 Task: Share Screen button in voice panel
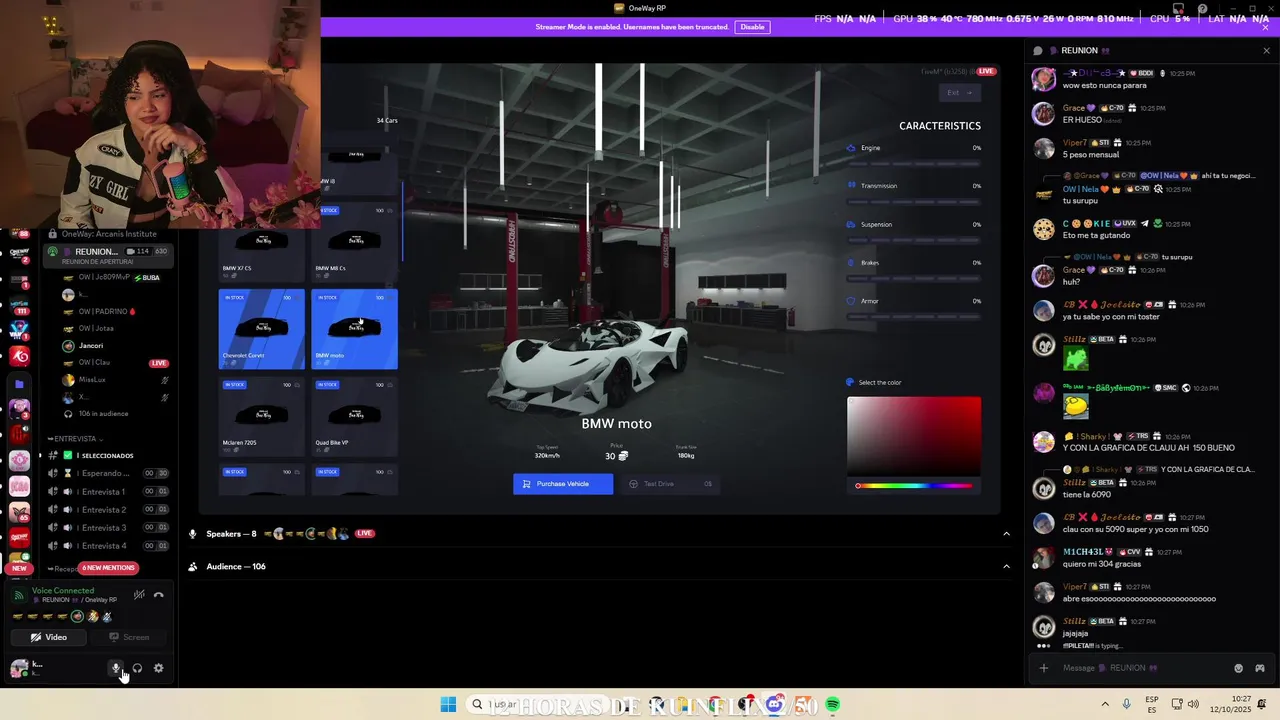pos(128,637)
